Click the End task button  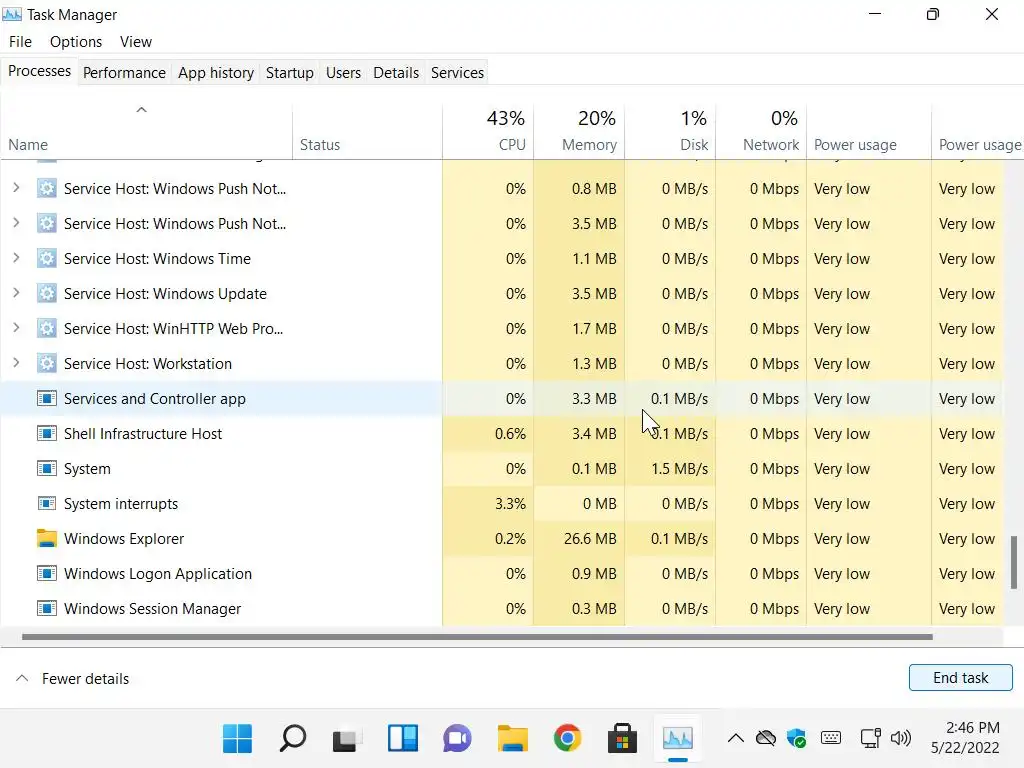pos(960,678)
